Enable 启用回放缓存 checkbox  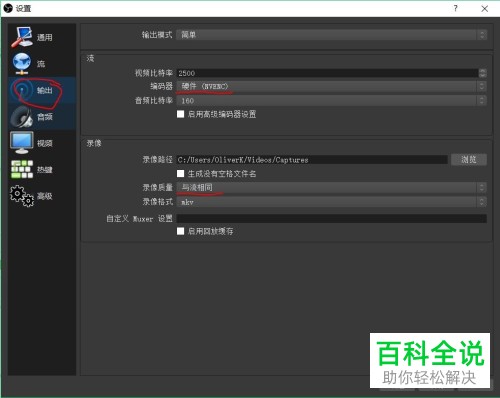click(180, 231)
